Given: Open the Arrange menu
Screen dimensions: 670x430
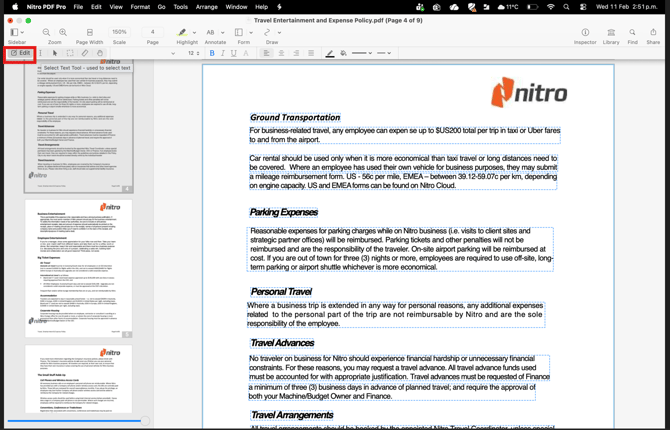Looking at the screenshot, I should tap(207, 7).
